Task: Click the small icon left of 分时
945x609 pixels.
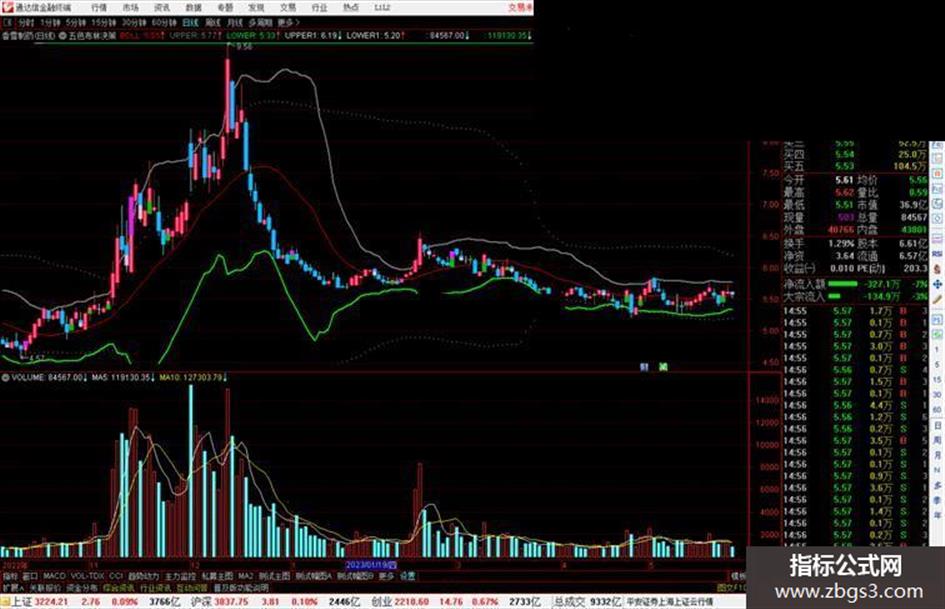Action: point(8,23)
